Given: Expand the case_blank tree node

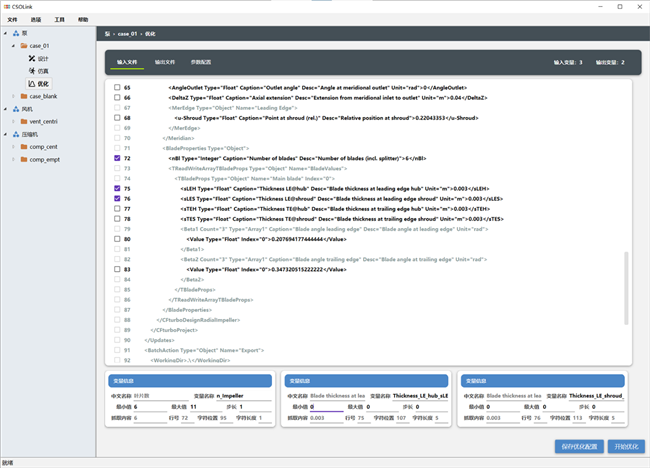Looking at the screenshot, I should 14,96.
